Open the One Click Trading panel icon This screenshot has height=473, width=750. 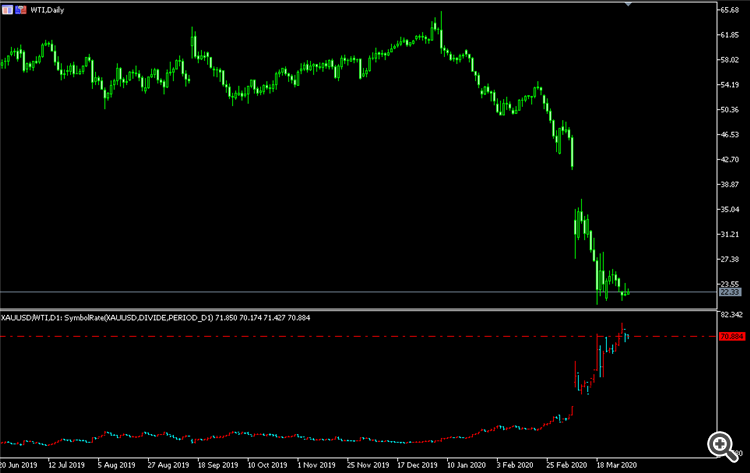click(x=7, y=10)
